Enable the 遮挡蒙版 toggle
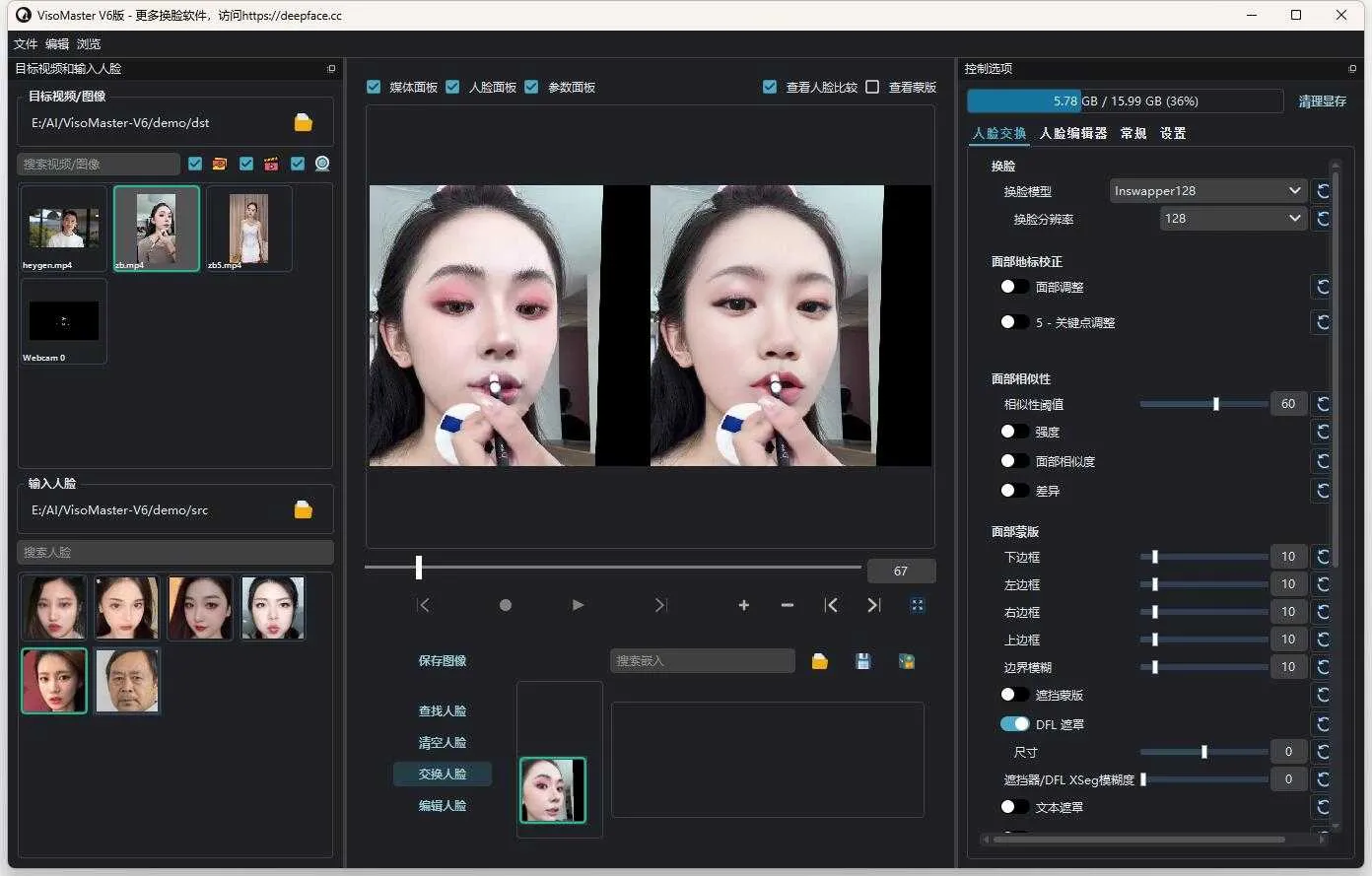1372x876 pixels. tap(1014, 695)
